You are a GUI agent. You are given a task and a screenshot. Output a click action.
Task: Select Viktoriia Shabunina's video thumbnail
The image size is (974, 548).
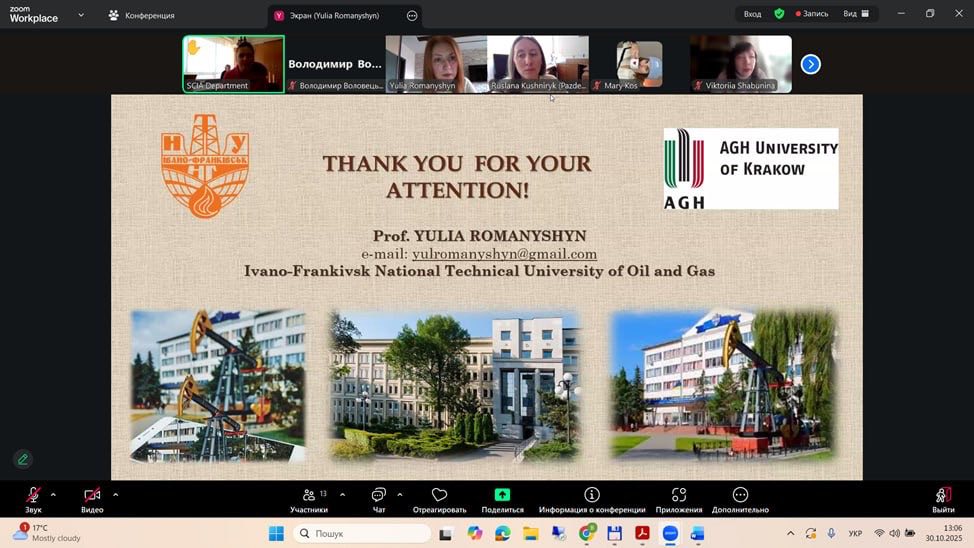740,64
